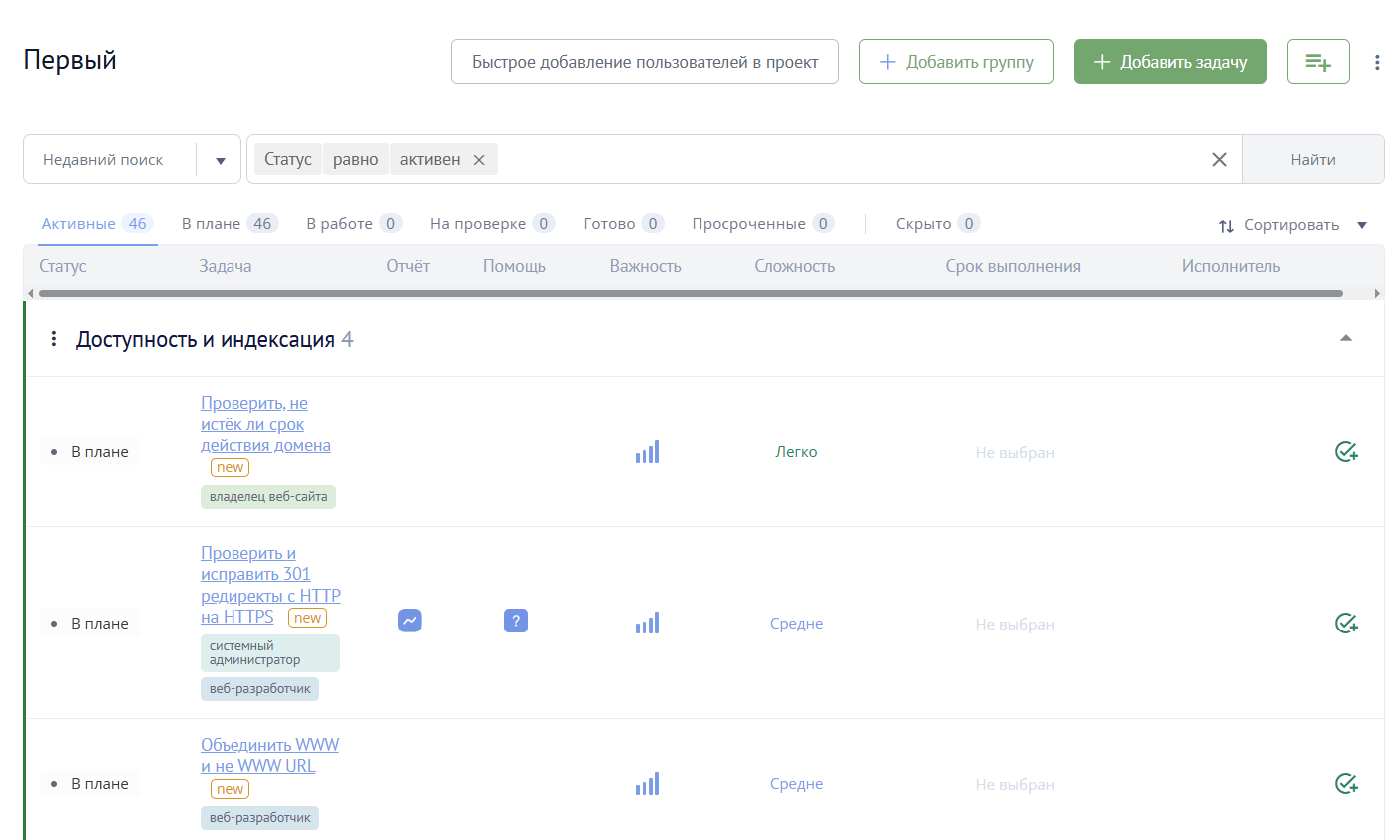
Task: Click the Легко difficulty value
Action: pyautogui.click(x=796, y=452)
